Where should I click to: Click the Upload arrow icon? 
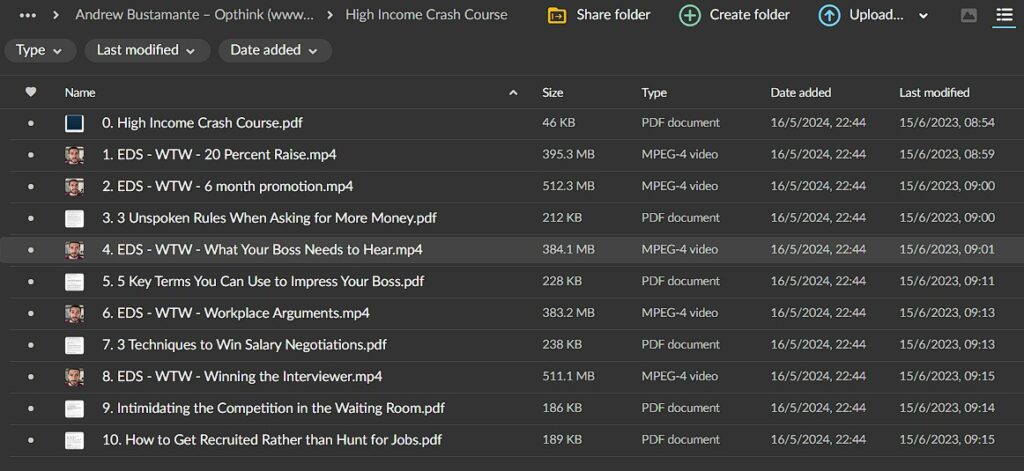pos(829,15)
